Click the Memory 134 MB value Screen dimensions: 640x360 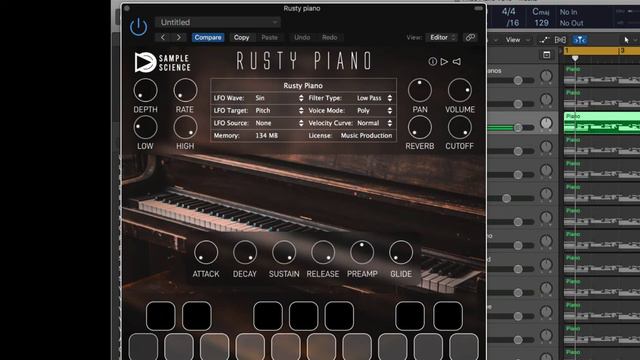tap(267, 136)
